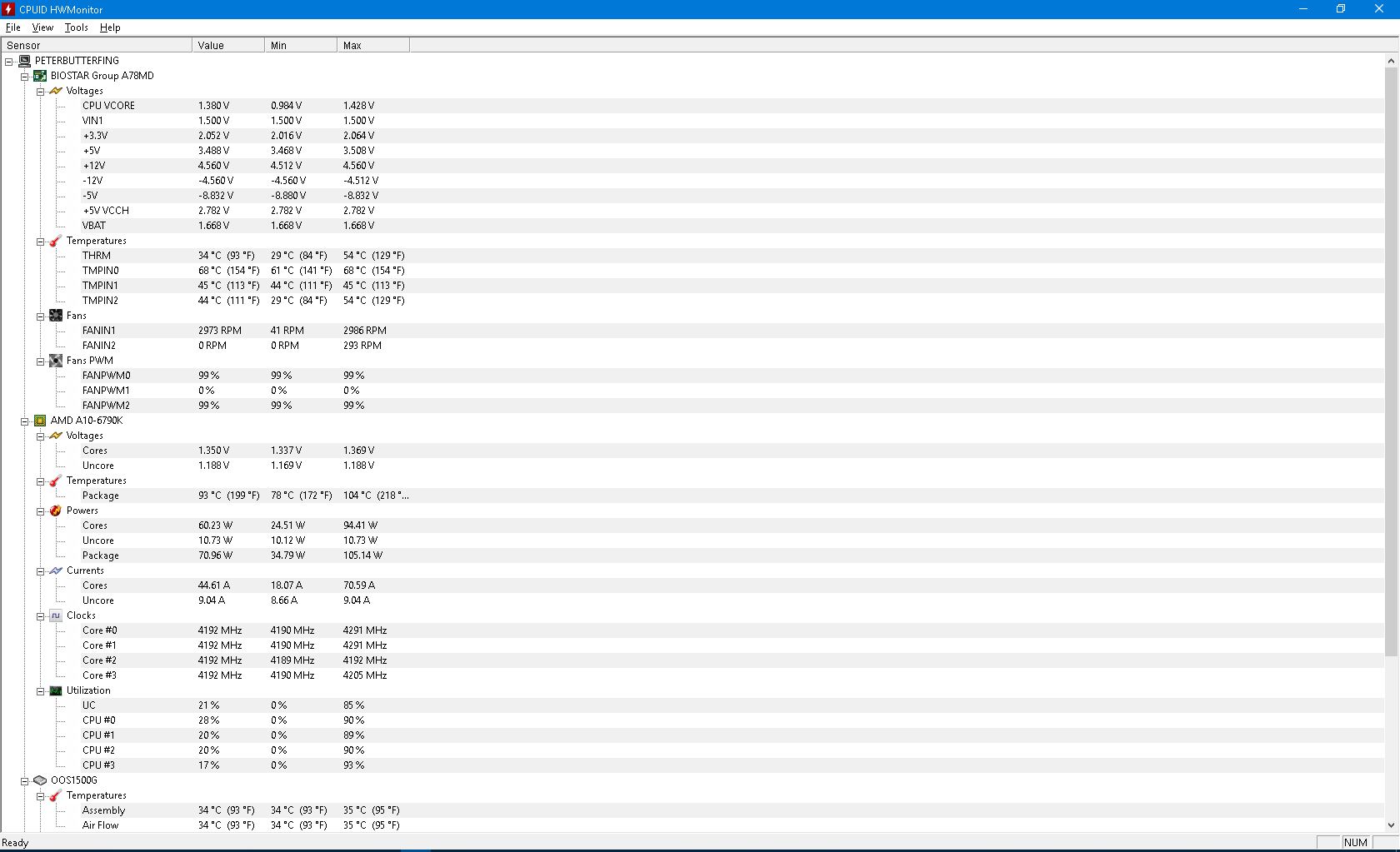Open the File menu
Viewport: 1400px width, 852px height.
tap(13, 27)
